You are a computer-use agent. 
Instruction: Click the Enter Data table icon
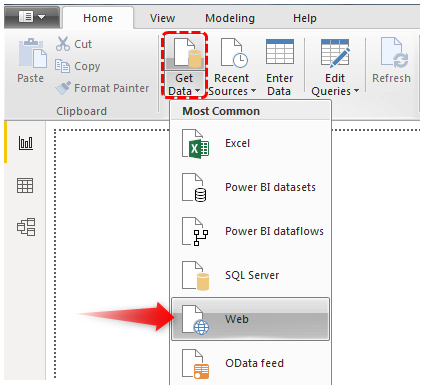point(280,52)
